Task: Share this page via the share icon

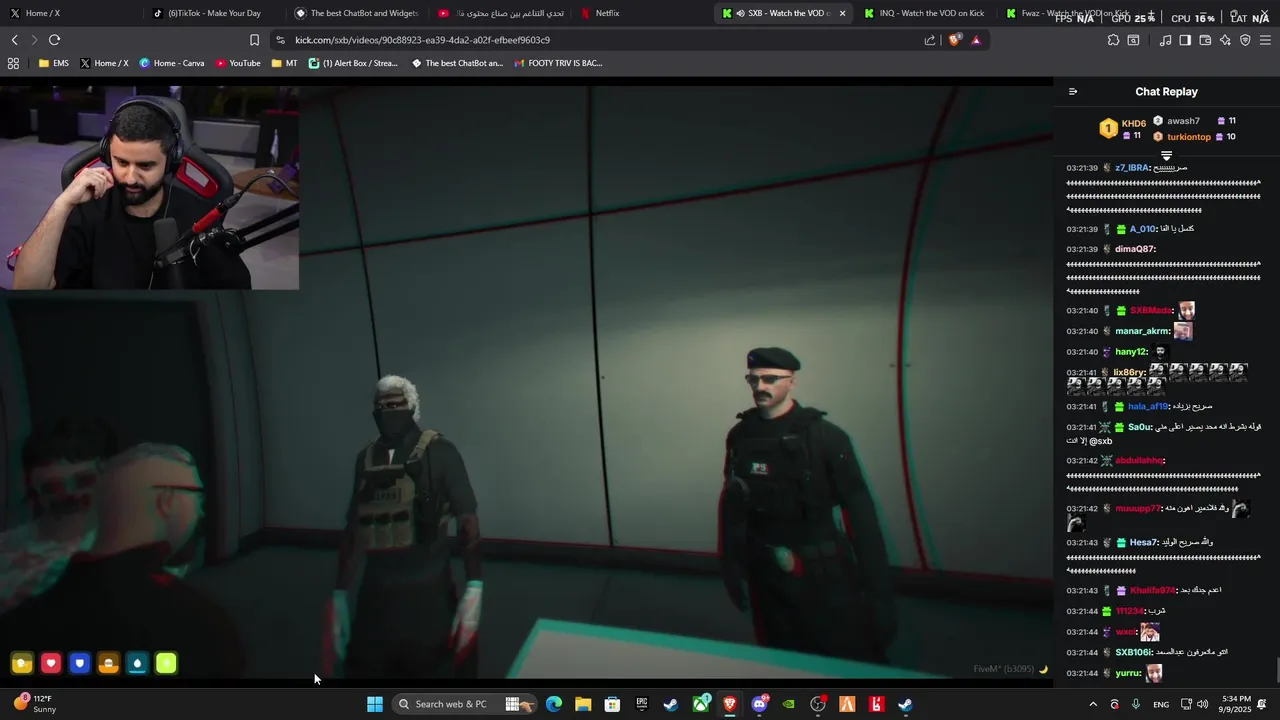Action: (930, 40)
